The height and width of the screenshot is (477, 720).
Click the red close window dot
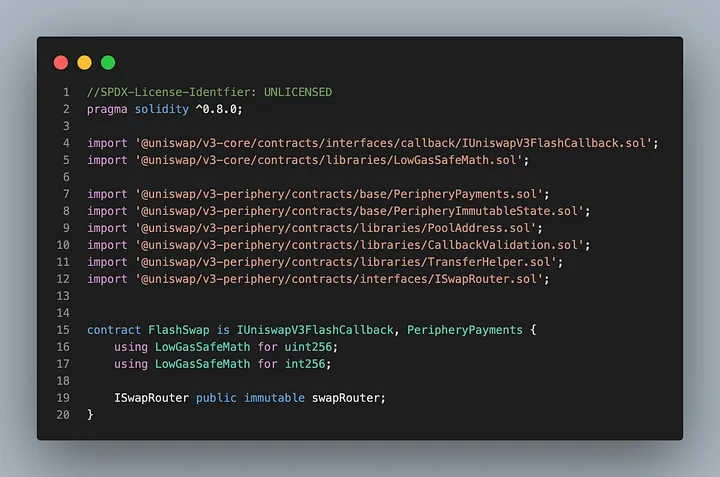pos(61,62)
